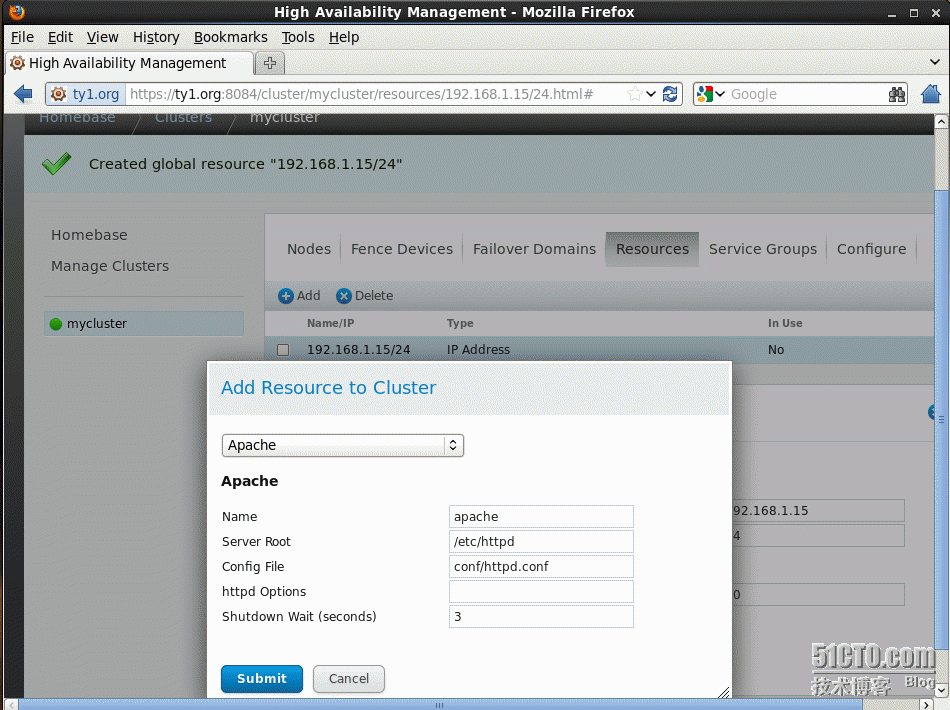Click the binoculars search icon

click(x=897, y=94)
